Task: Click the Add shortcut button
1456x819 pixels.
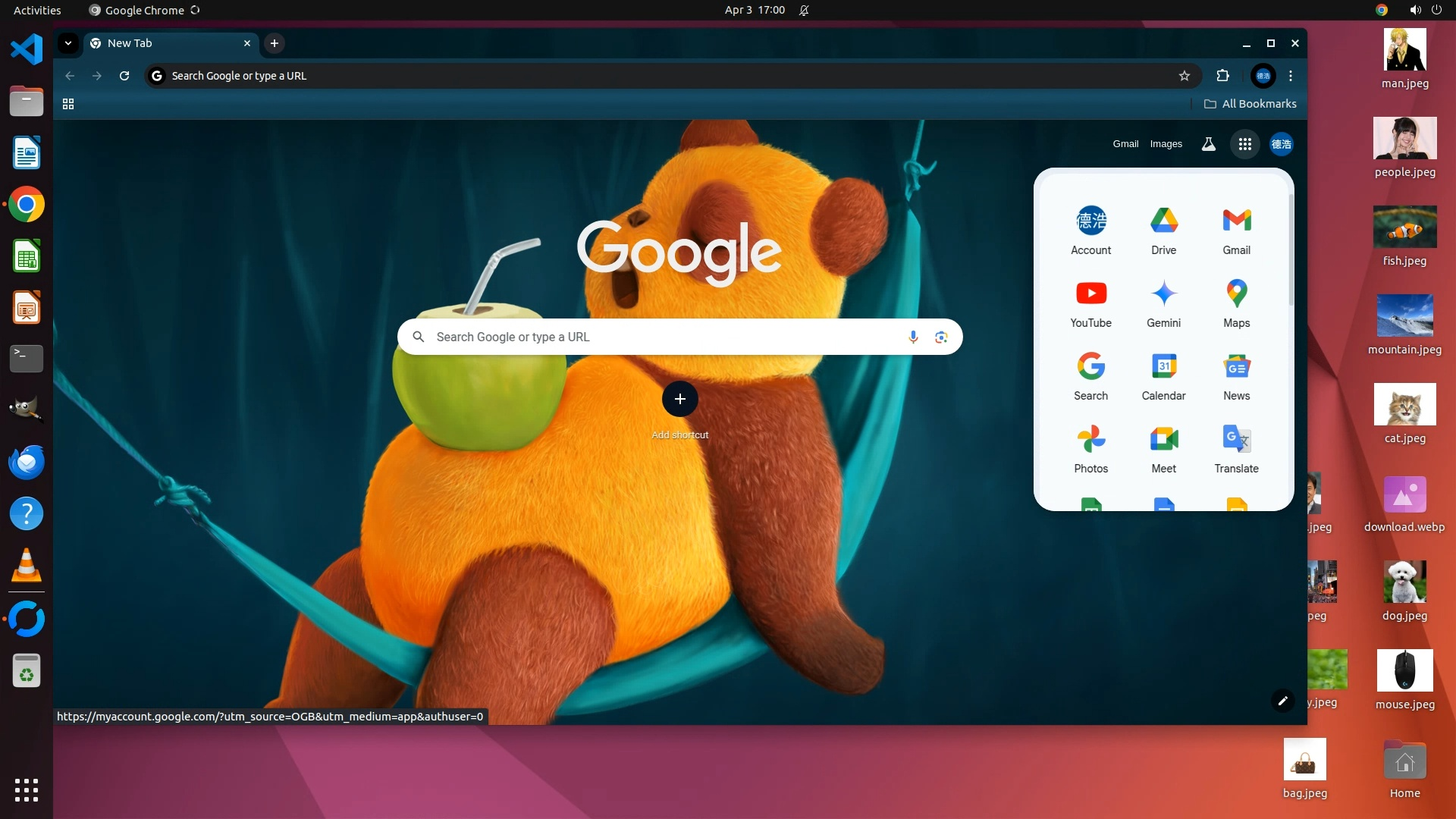Action: [x=679, y=400]
